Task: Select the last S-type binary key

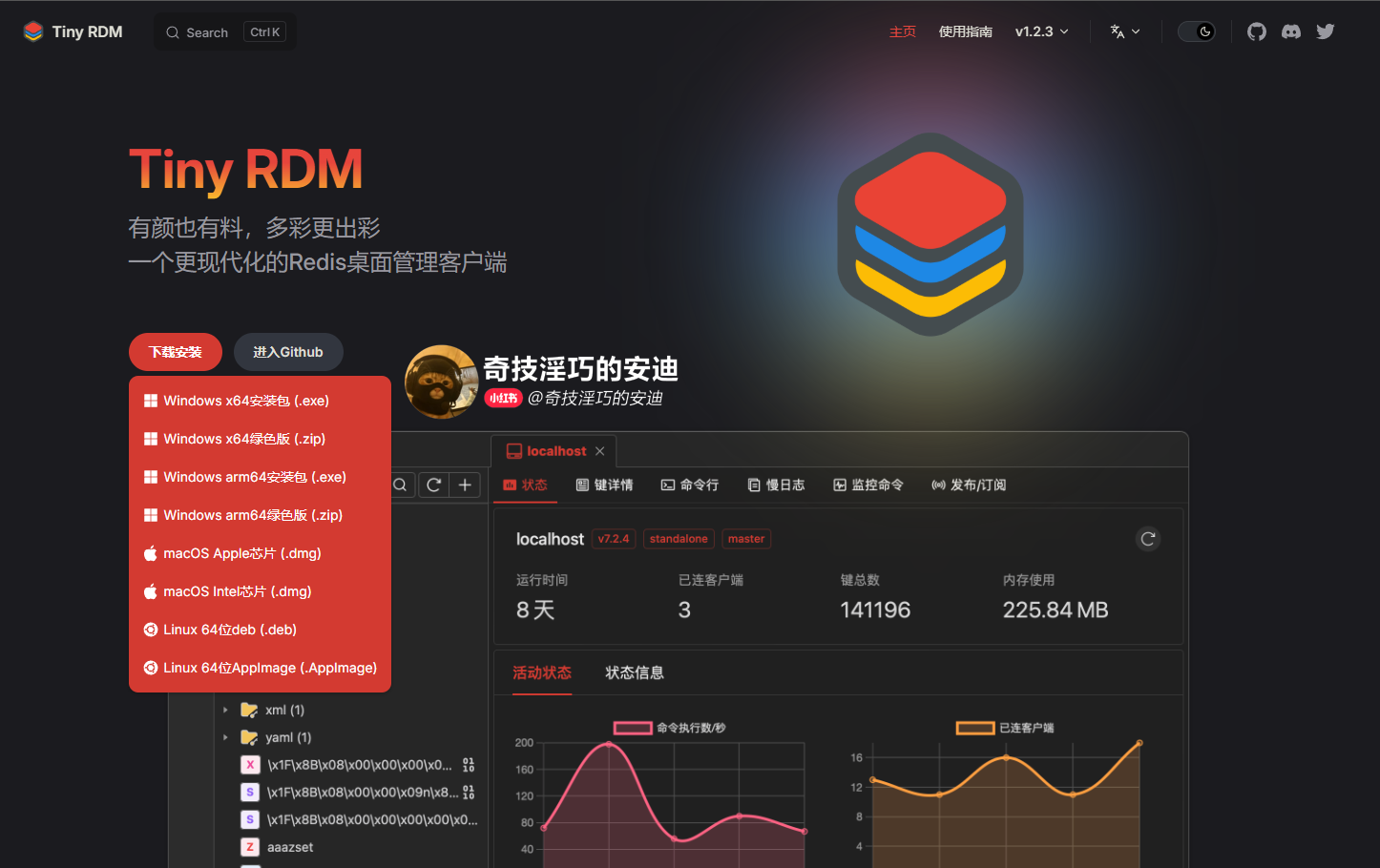Action: 358,819
